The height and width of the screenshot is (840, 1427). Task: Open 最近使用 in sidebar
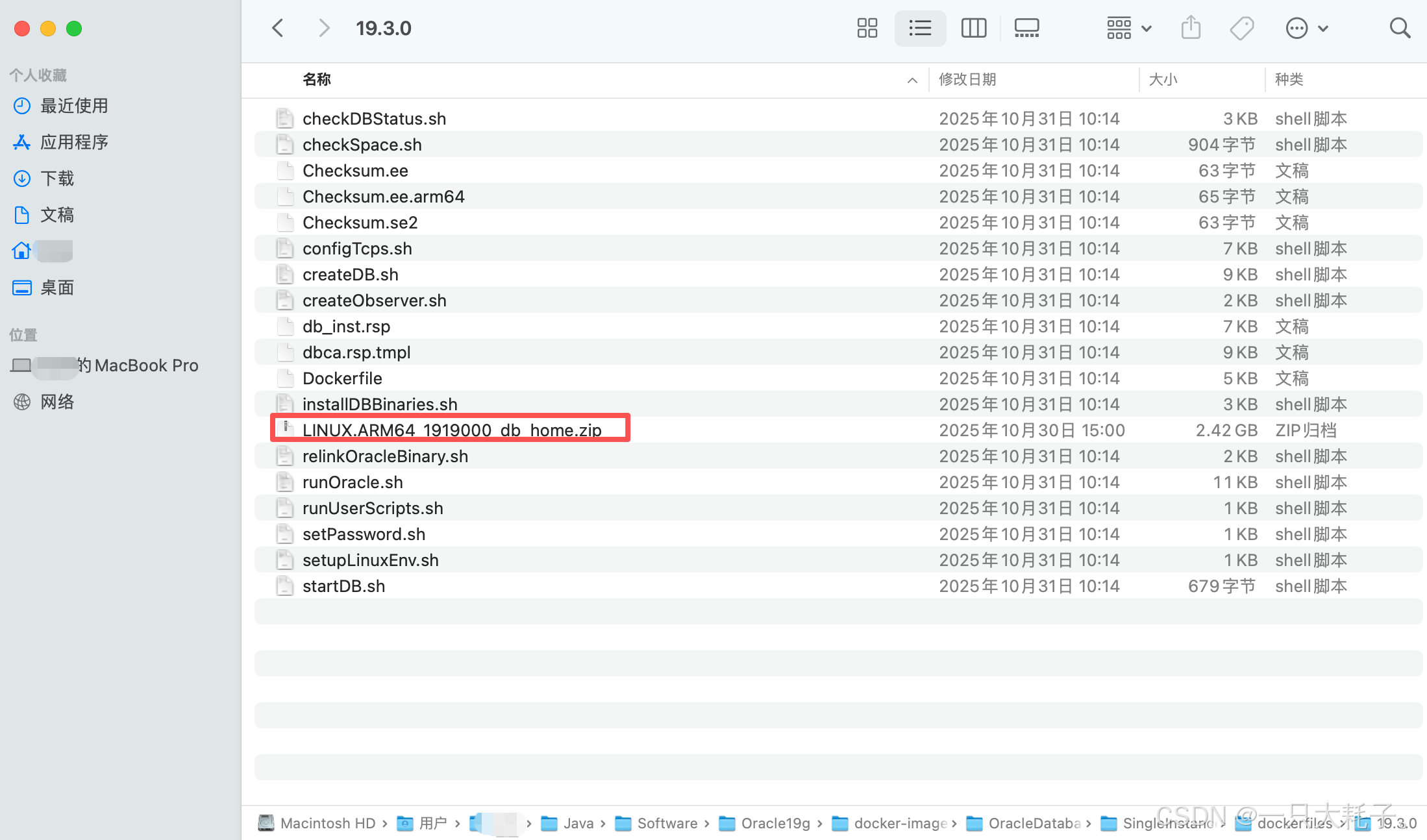(73, 106)
